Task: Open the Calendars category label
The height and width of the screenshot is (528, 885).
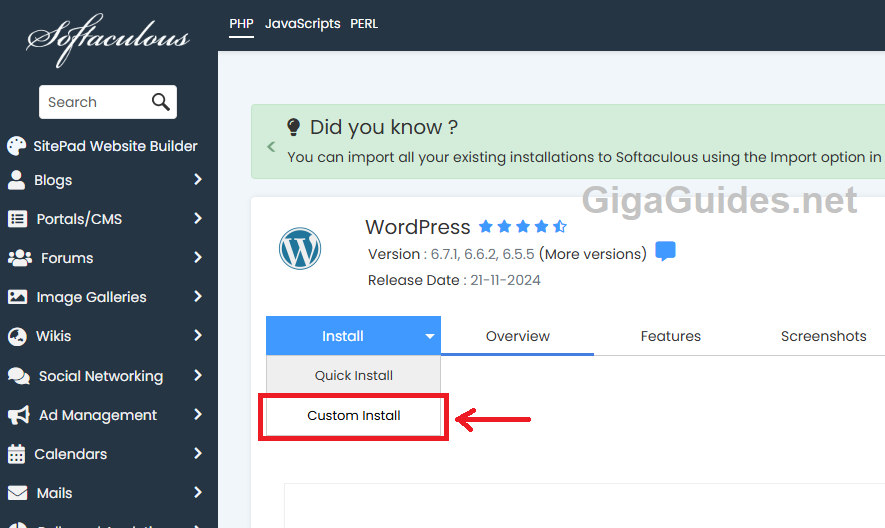Action: click(71, 454)
